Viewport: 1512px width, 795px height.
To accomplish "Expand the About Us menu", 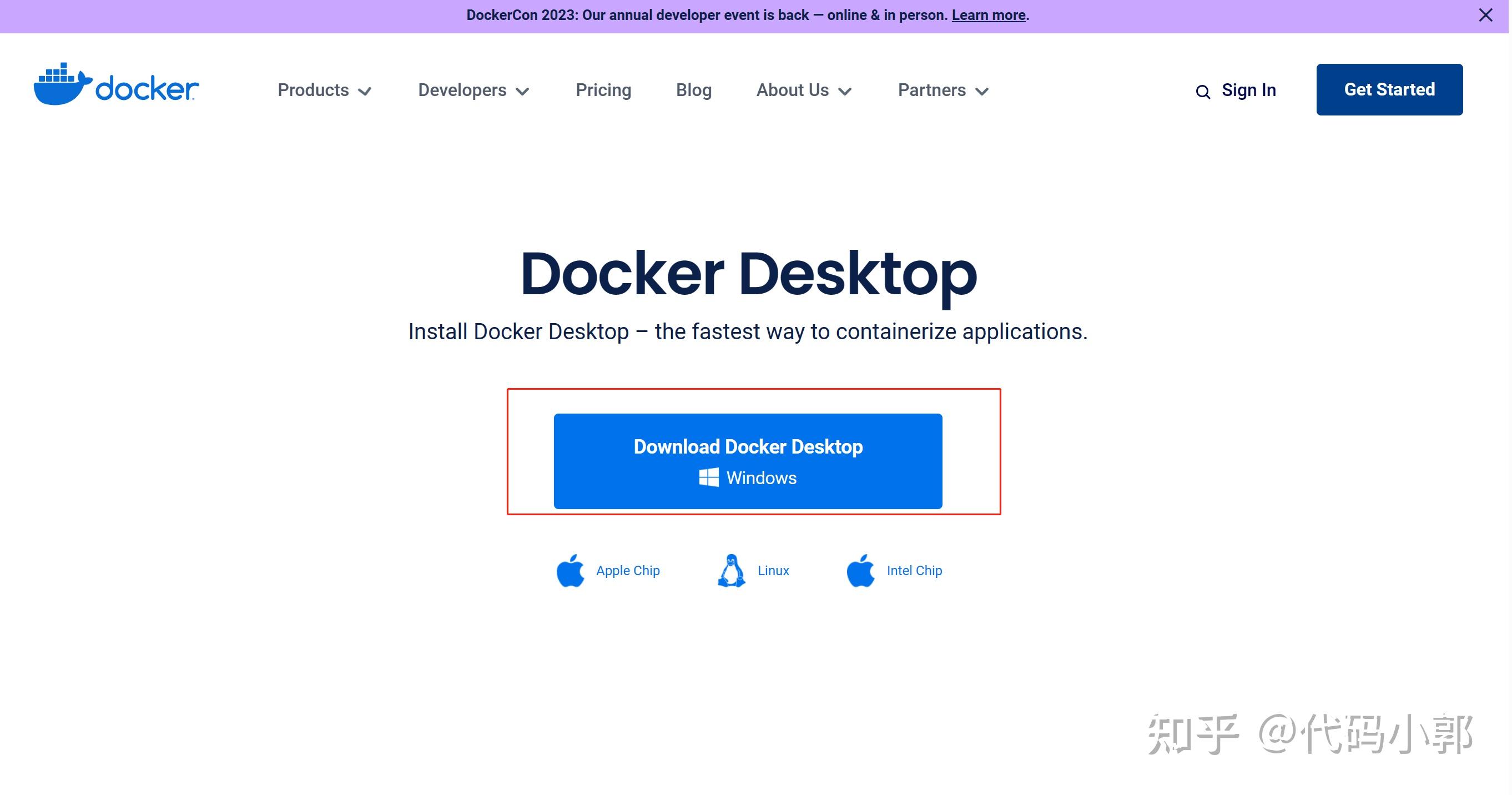I will pyautogui.click(x=804, y=90).
